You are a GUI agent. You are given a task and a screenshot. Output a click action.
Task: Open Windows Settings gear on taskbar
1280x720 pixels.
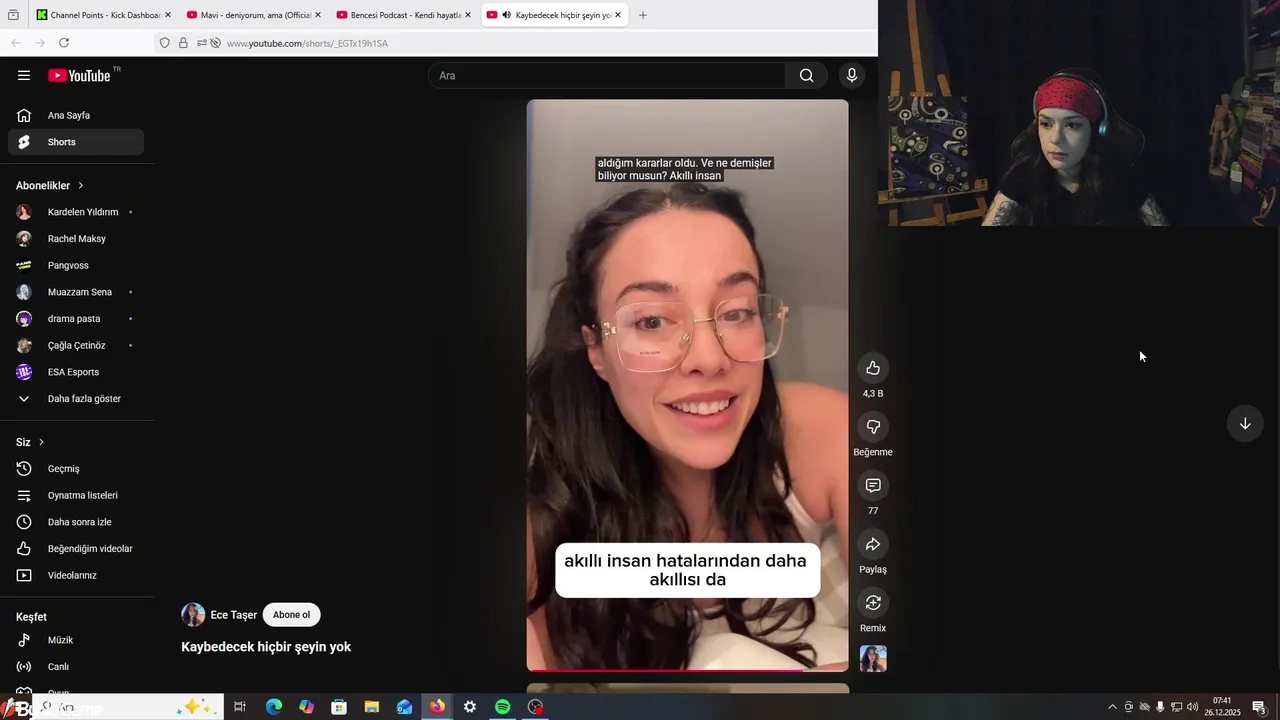coord(470,707)
